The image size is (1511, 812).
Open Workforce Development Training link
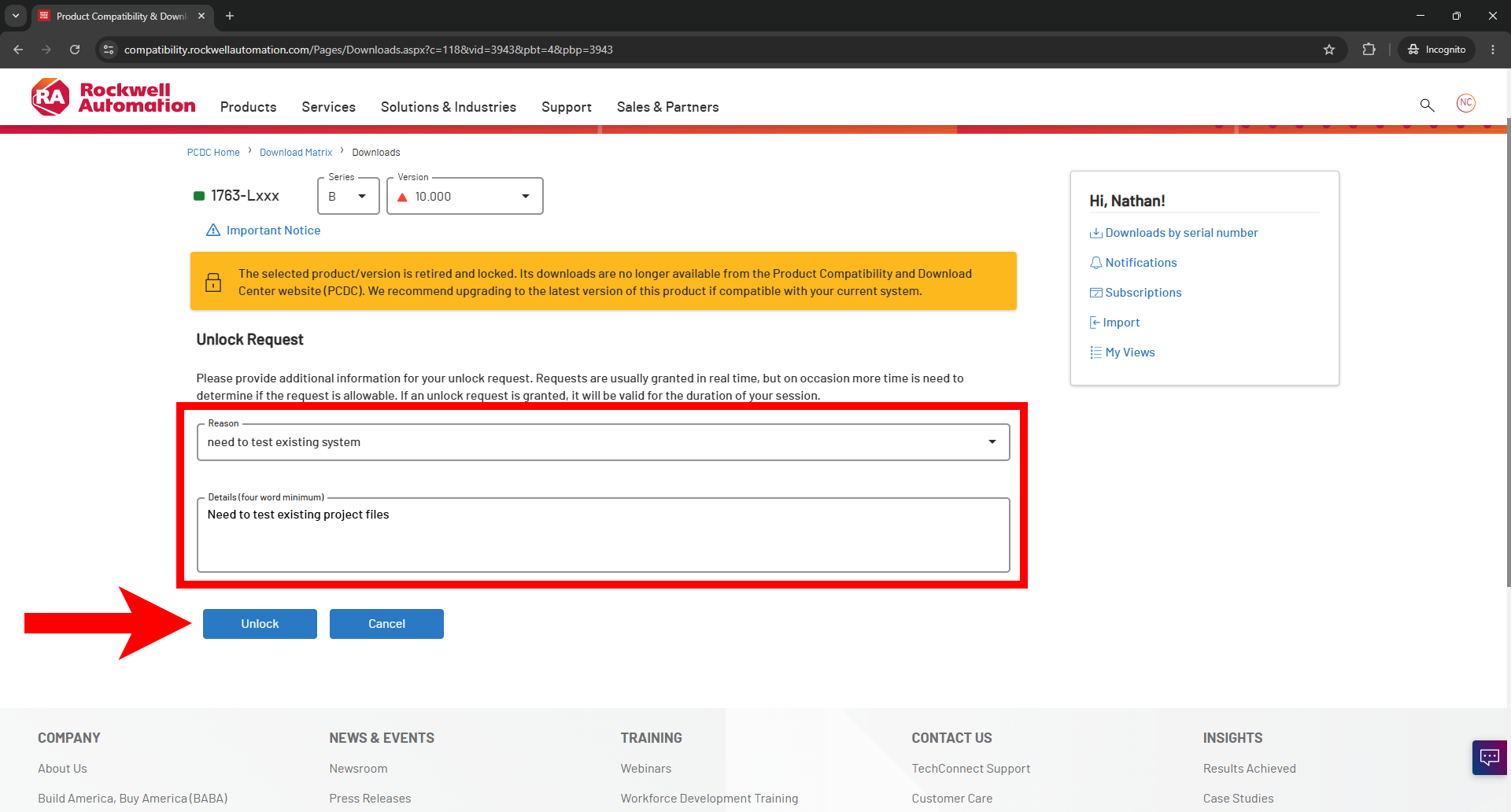coord(709,799)
